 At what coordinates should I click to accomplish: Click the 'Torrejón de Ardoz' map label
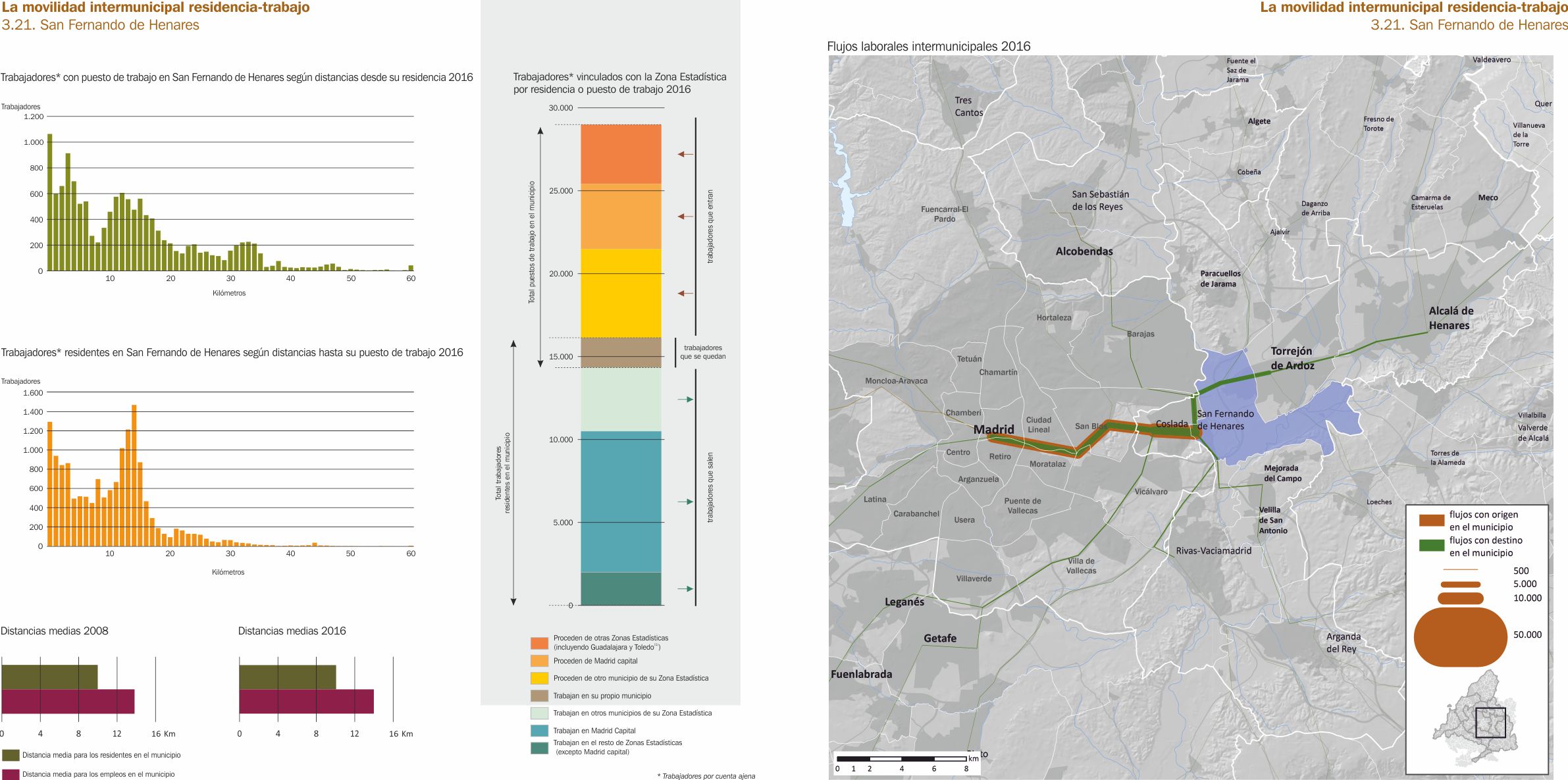pos(1292,358)
